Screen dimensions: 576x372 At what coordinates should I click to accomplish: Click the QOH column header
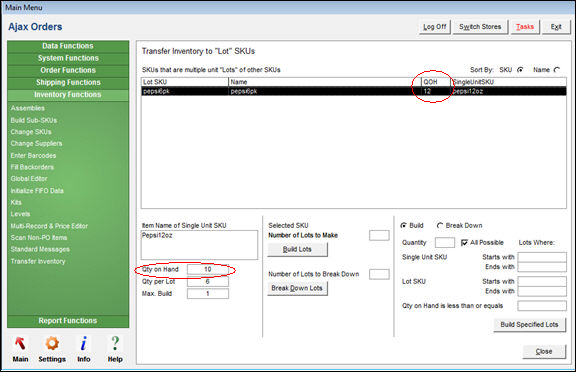[x=436, y=82]
